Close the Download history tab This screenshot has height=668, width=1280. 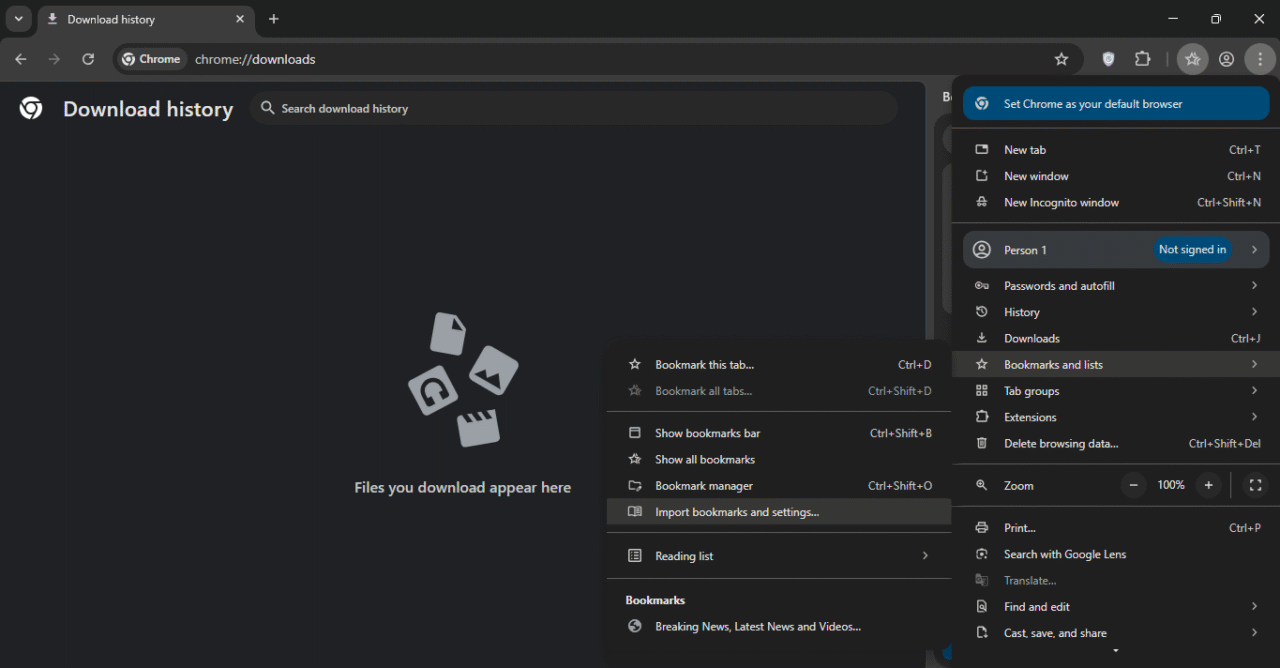click(240, 19)
